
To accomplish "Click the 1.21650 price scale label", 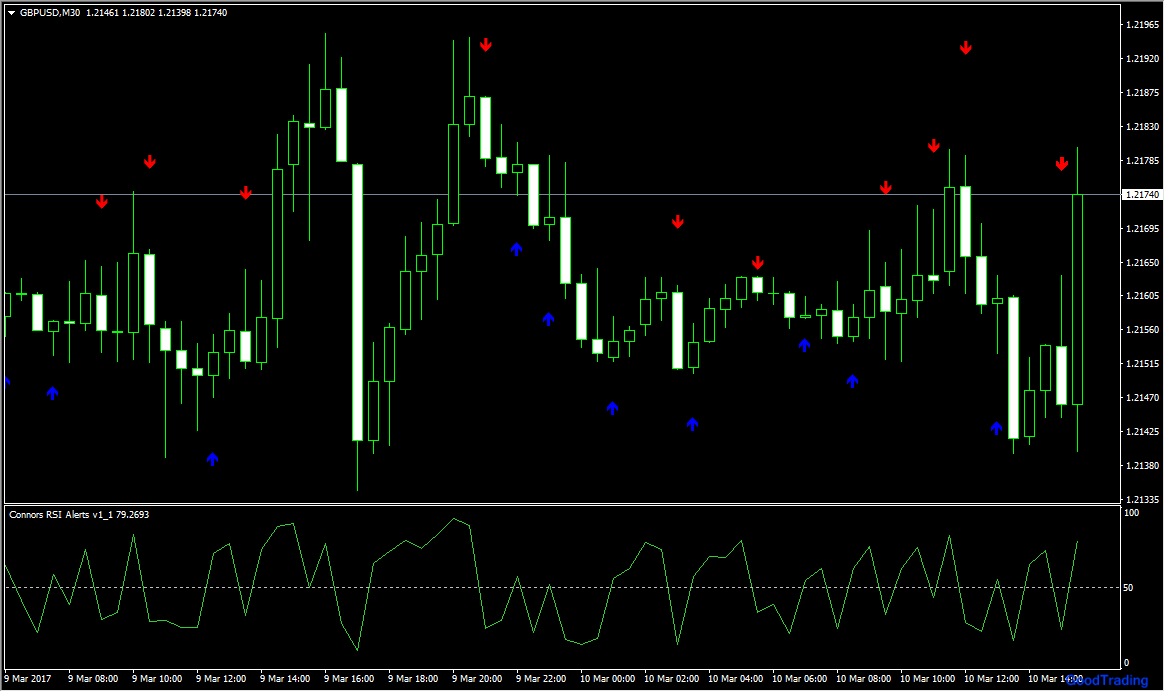I will (1142, 262).
